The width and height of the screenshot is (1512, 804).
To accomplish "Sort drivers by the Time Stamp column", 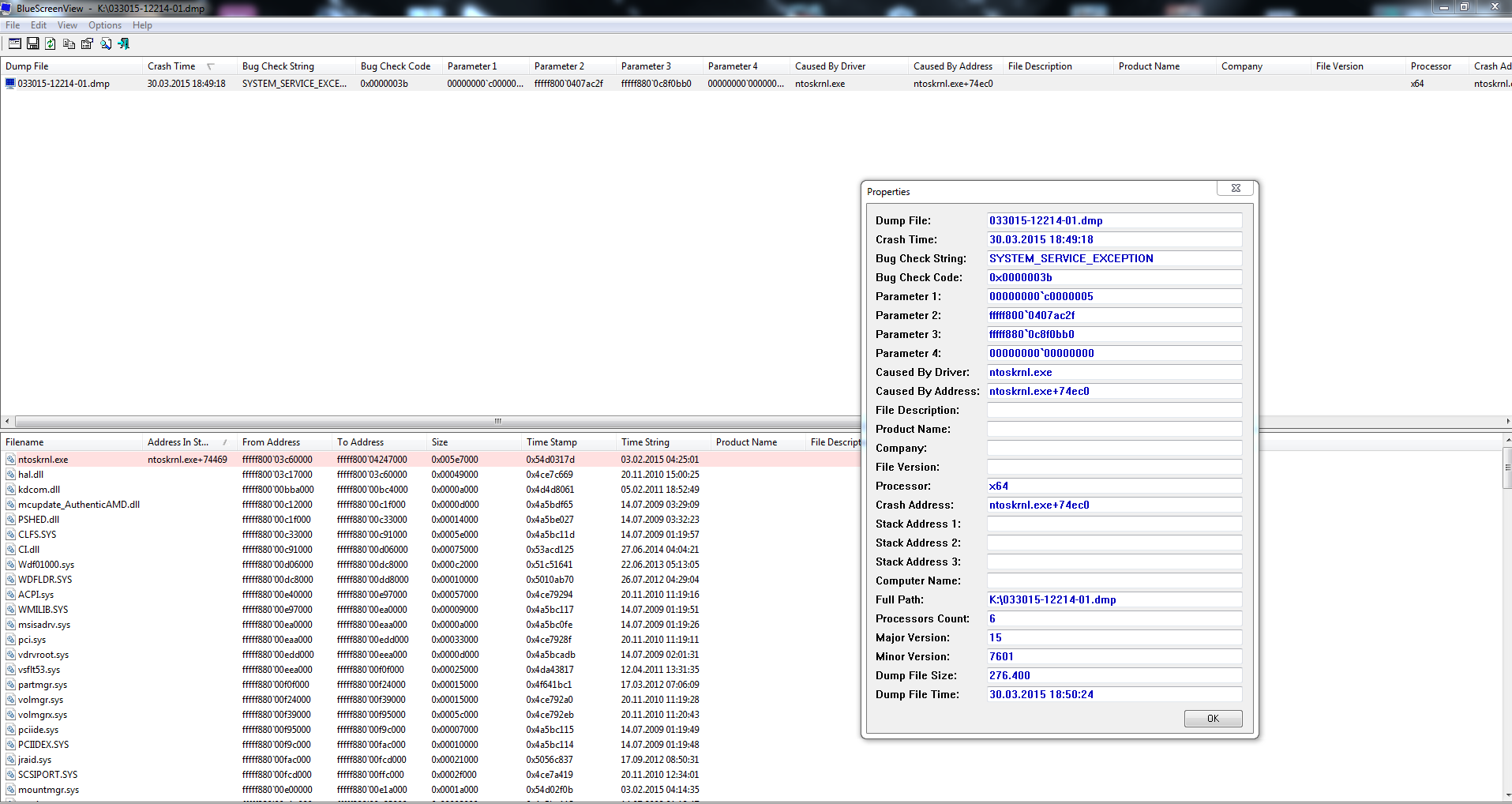I will point(568,442).
